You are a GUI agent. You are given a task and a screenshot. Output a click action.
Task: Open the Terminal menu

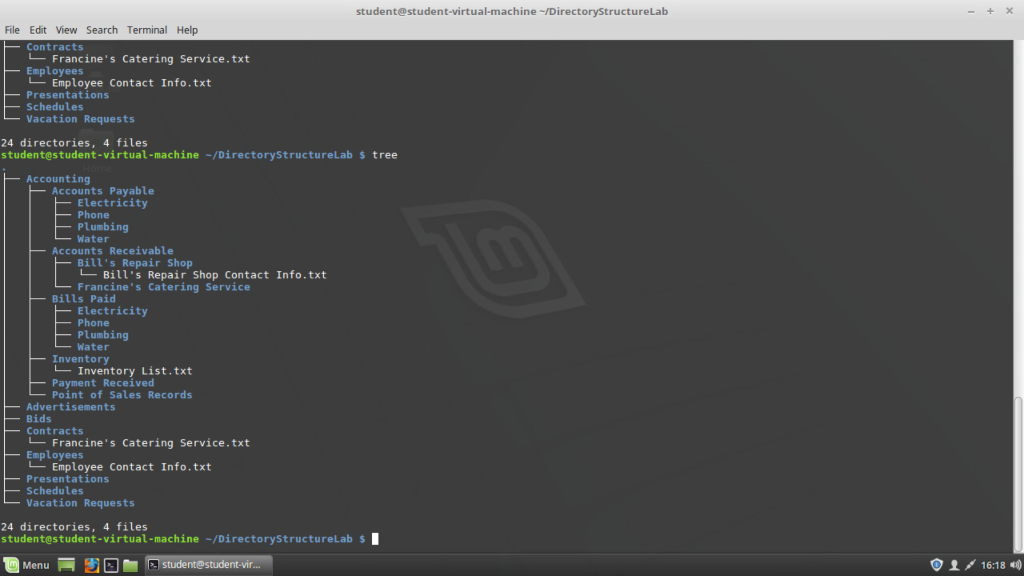[x=146, y=29]
